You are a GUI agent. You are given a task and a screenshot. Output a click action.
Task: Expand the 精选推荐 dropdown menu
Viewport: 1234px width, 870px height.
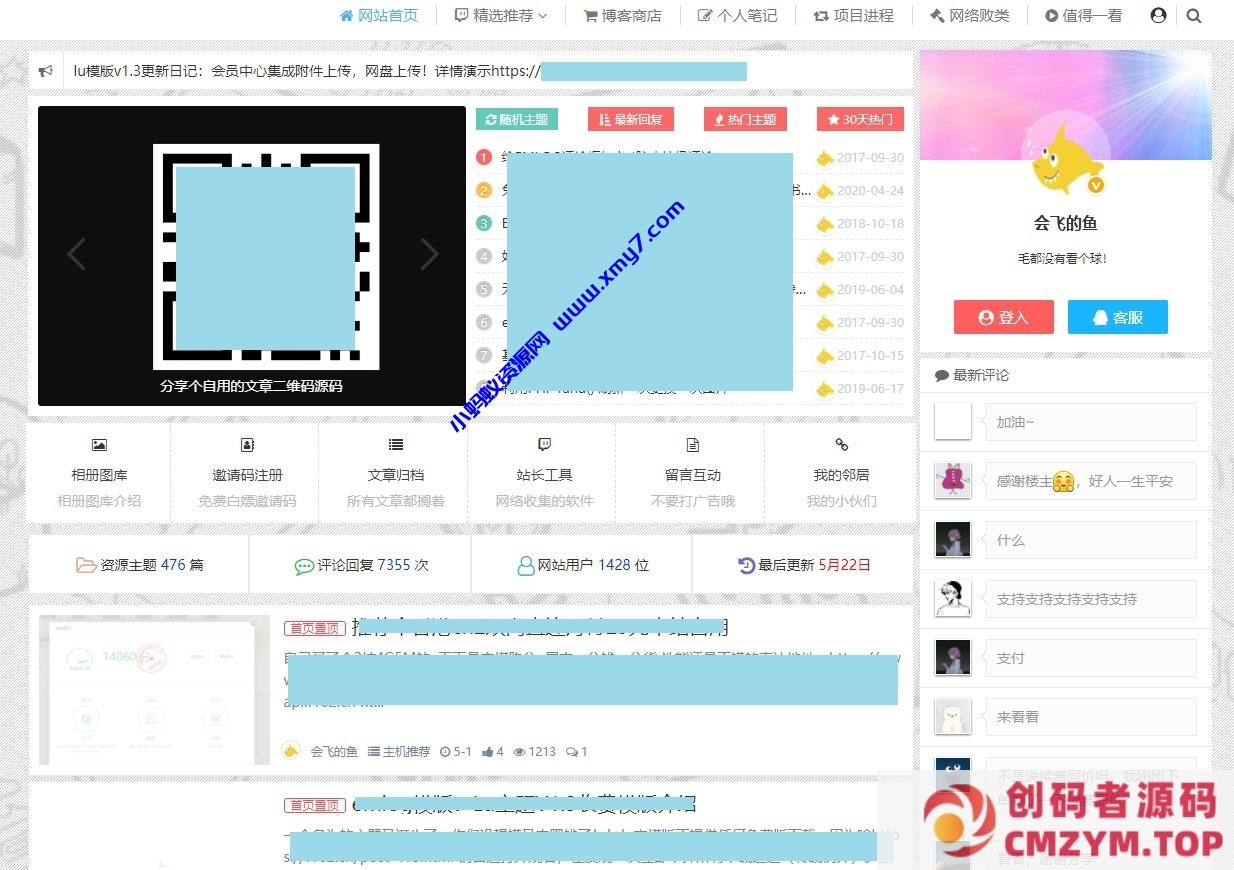tap(501, 15)
